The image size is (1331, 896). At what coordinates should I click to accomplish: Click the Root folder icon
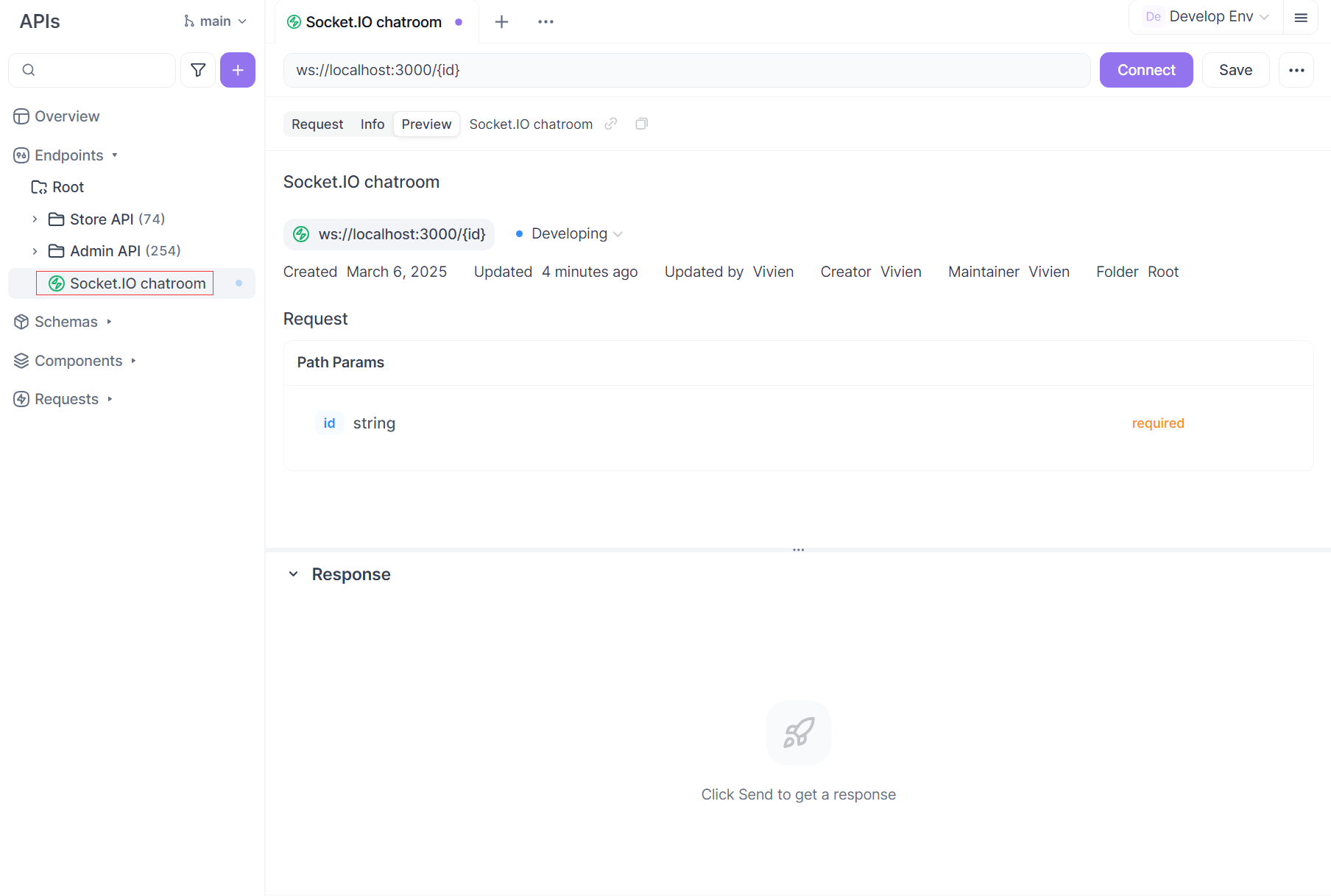pyautogui.click(x=39, y=187)
